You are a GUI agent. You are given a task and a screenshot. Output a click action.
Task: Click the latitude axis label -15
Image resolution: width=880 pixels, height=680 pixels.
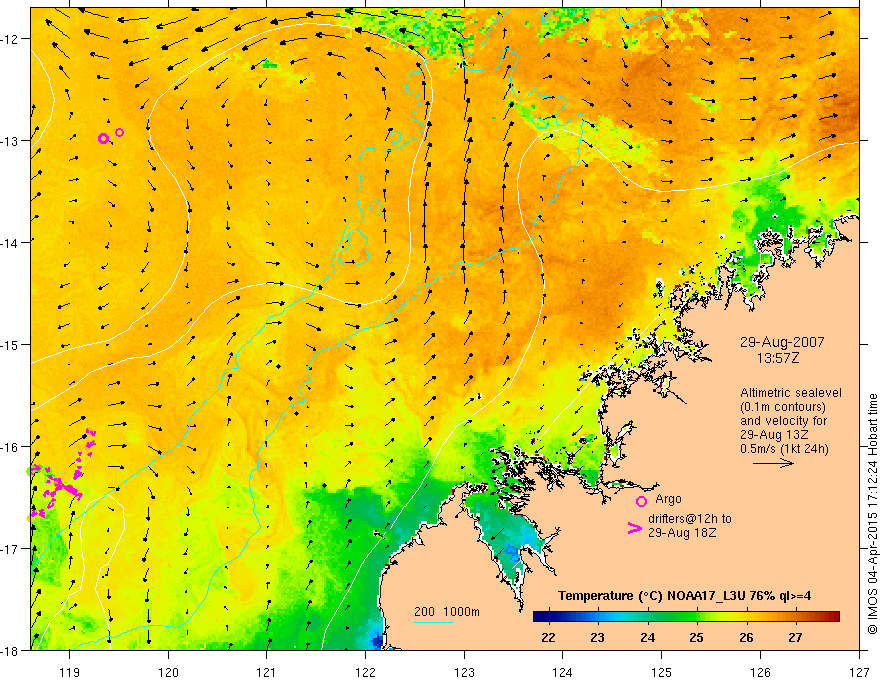coord(11,345)
